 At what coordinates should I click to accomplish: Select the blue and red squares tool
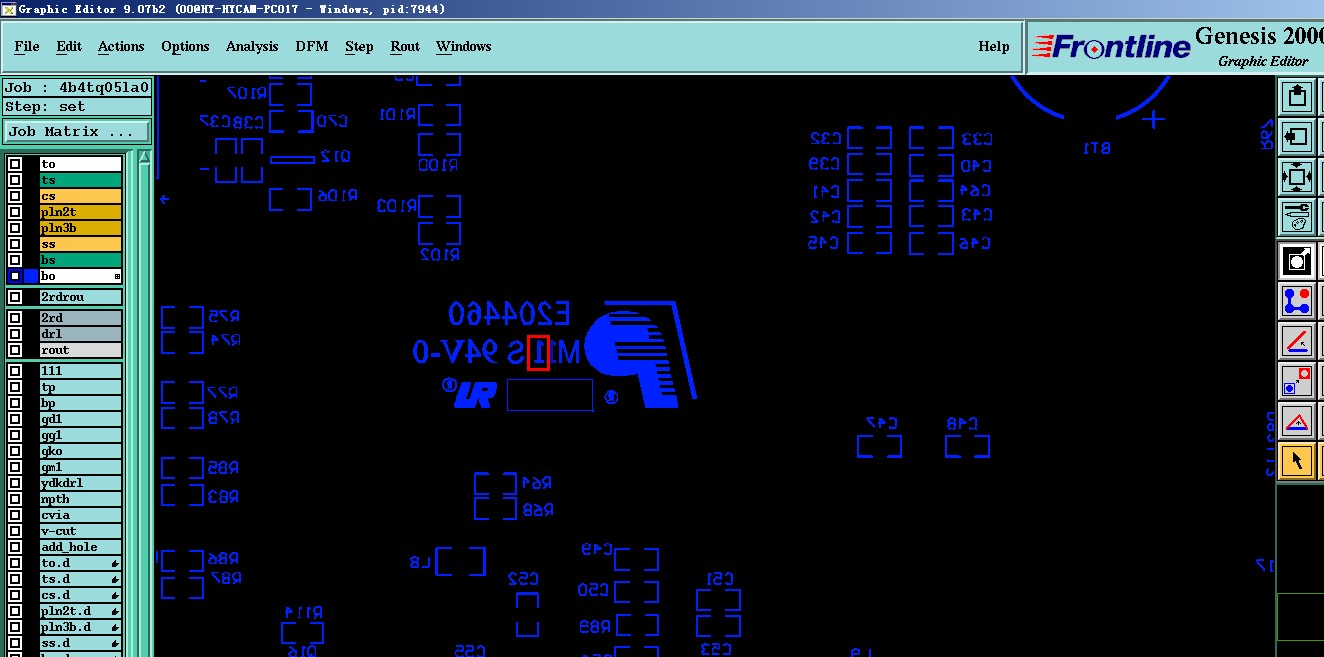[x=1297, y=381]
